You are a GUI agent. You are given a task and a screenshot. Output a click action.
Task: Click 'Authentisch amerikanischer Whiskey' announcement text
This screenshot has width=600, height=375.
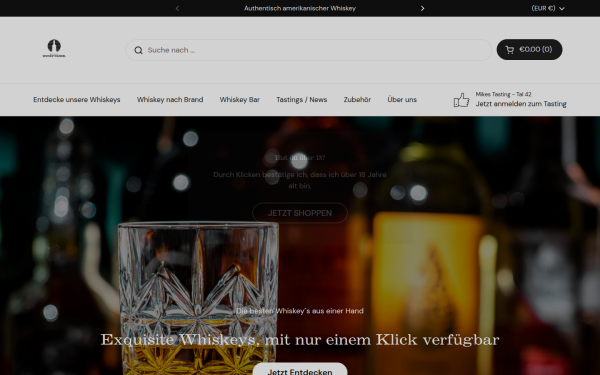pyautogui.click(x=300, y=8)
